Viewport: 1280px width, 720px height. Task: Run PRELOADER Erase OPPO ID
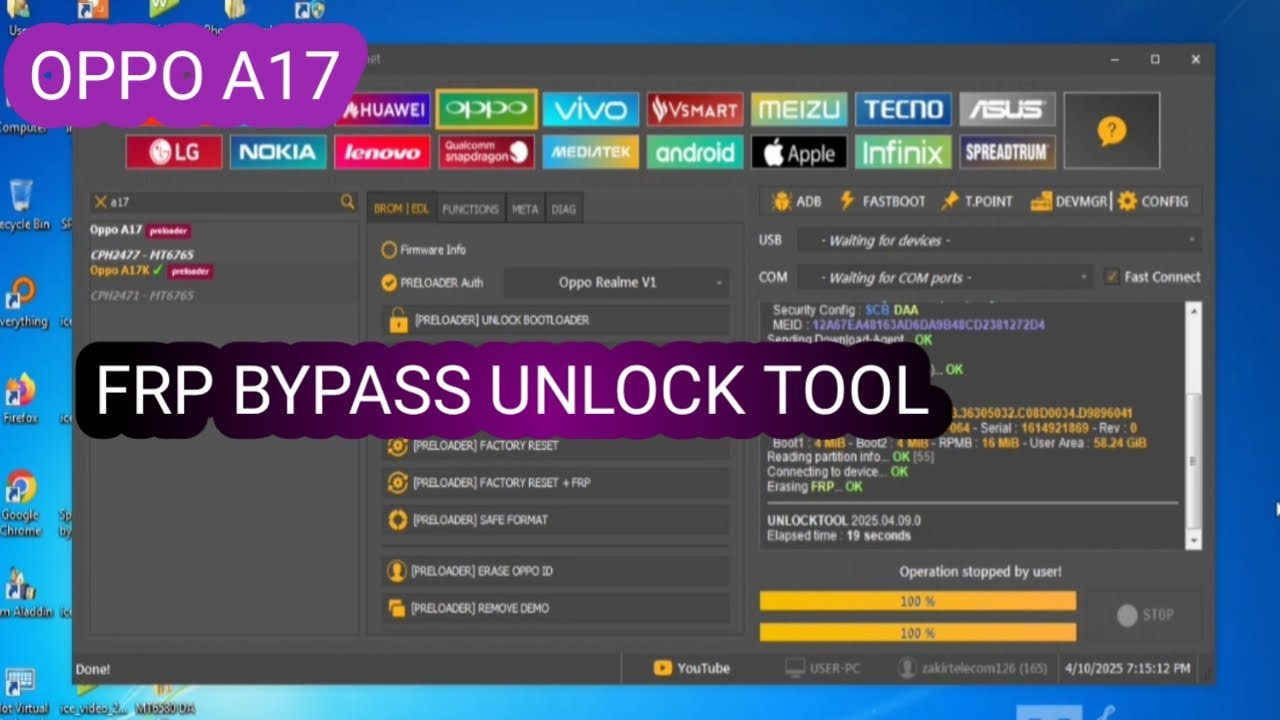pos(555,571)
